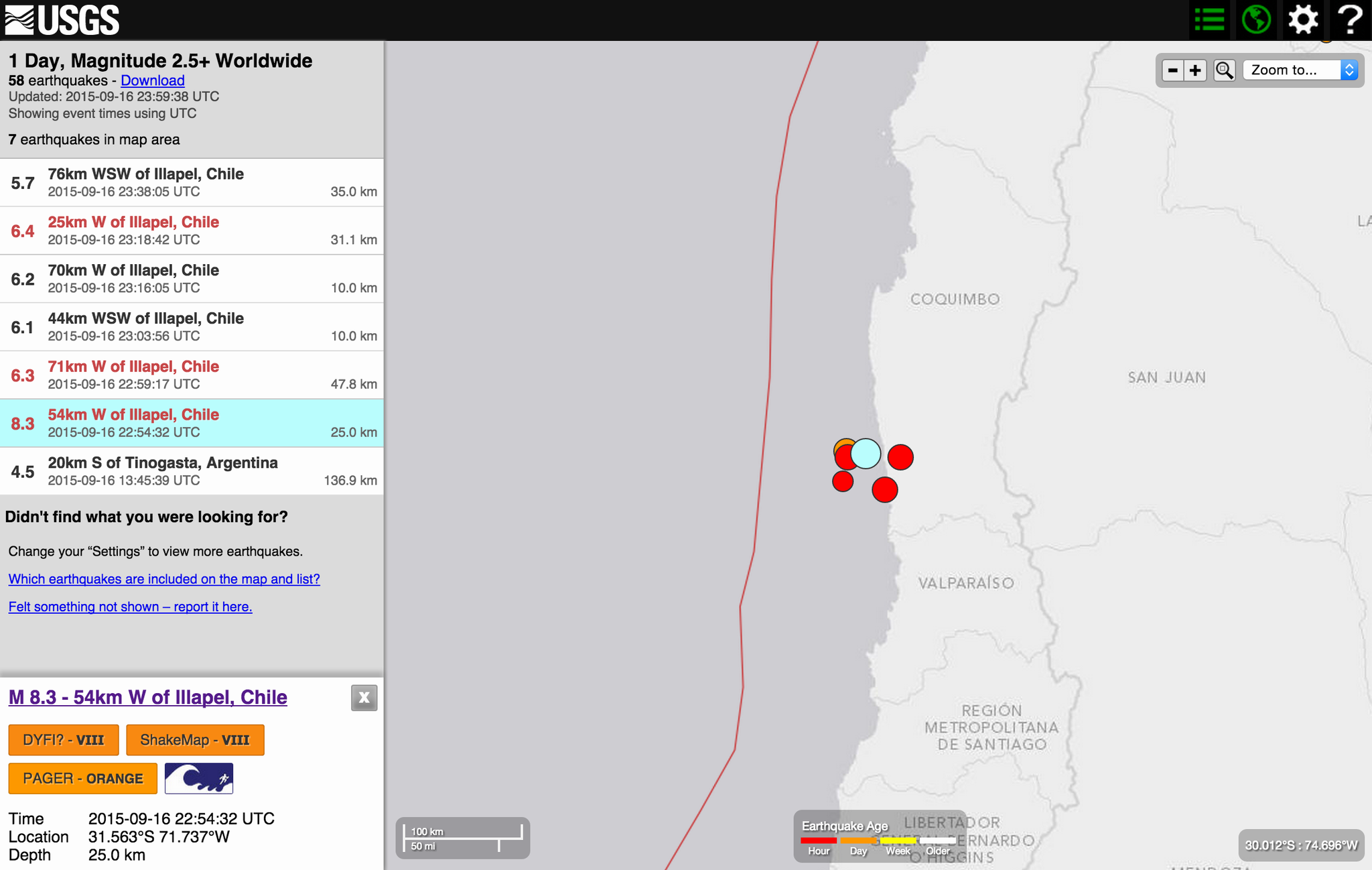Click the SAN JUAN region label on map
1372x870 pixels.
coord(1167,378)
